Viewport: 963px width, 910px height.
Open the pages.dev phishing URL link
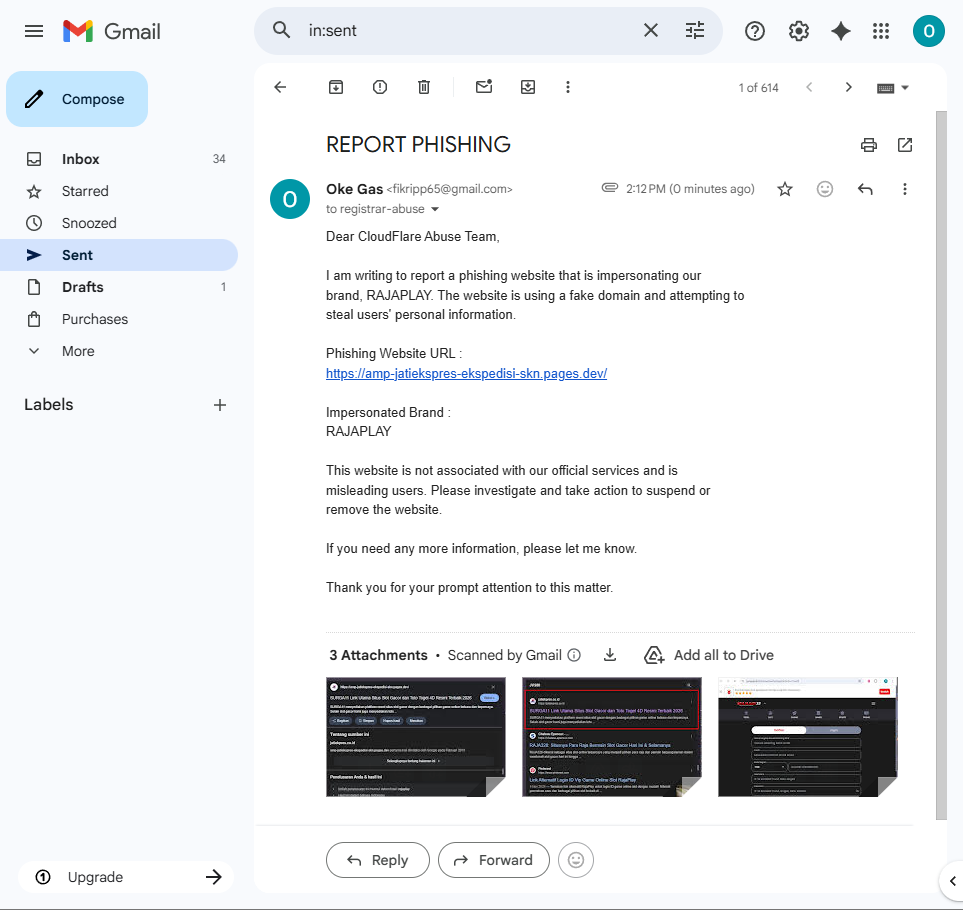tap(466, 373)
